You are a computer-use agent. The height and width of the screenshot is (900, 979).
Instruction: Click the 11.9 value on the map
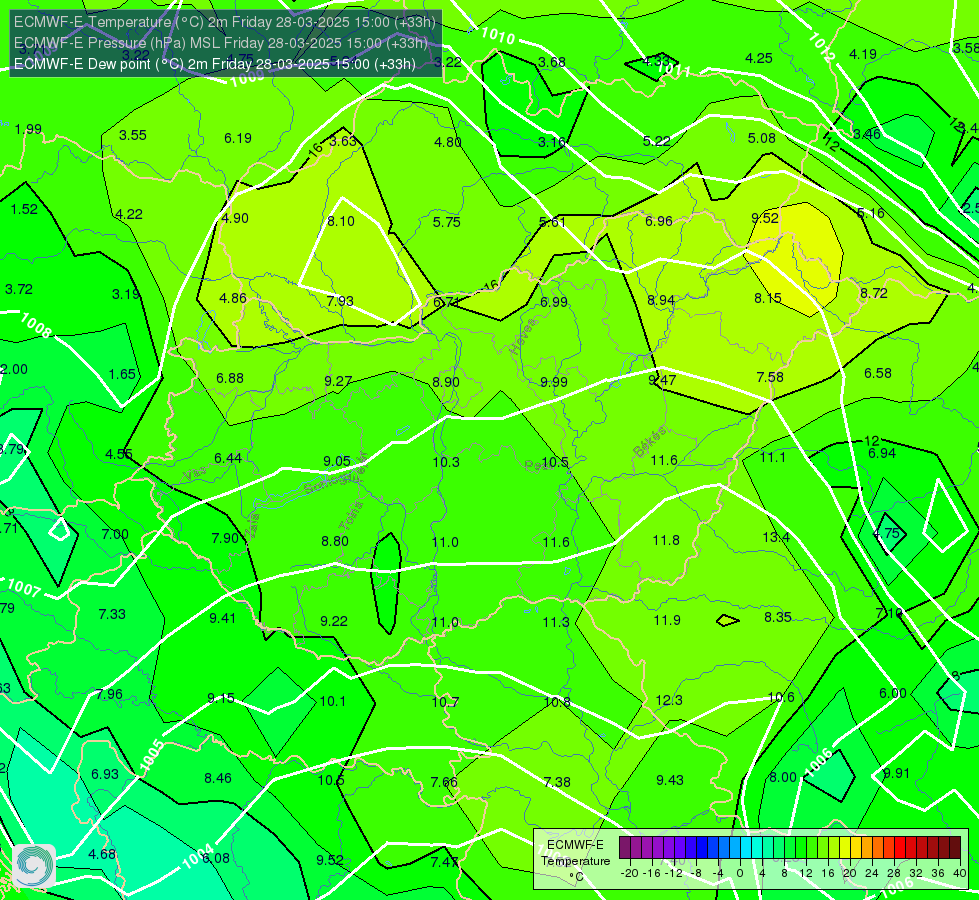tap(667, 620)
